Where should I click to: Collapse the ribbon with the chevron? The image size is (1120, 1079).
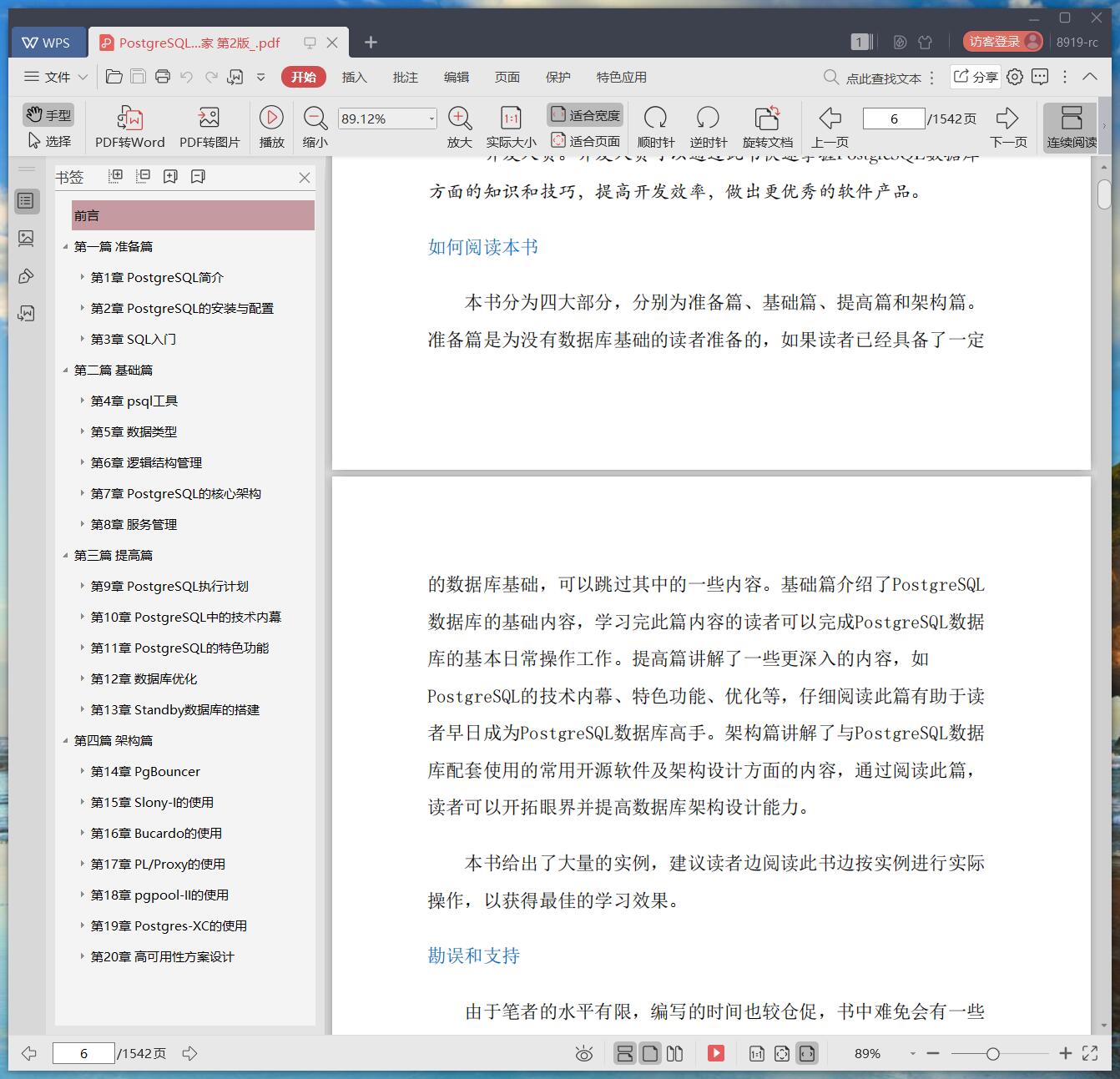coord(1090,77)
